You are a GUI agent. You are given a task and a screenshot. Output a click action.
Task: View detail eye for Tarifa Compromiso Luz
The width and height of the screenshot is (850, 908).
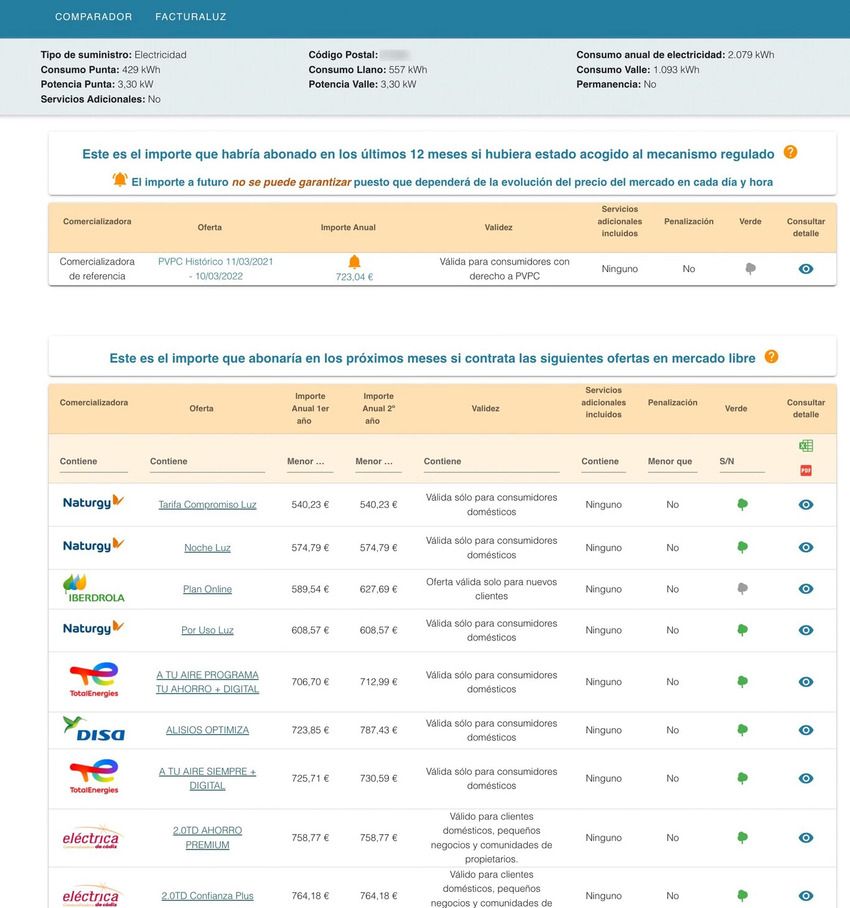coord(805,504)
